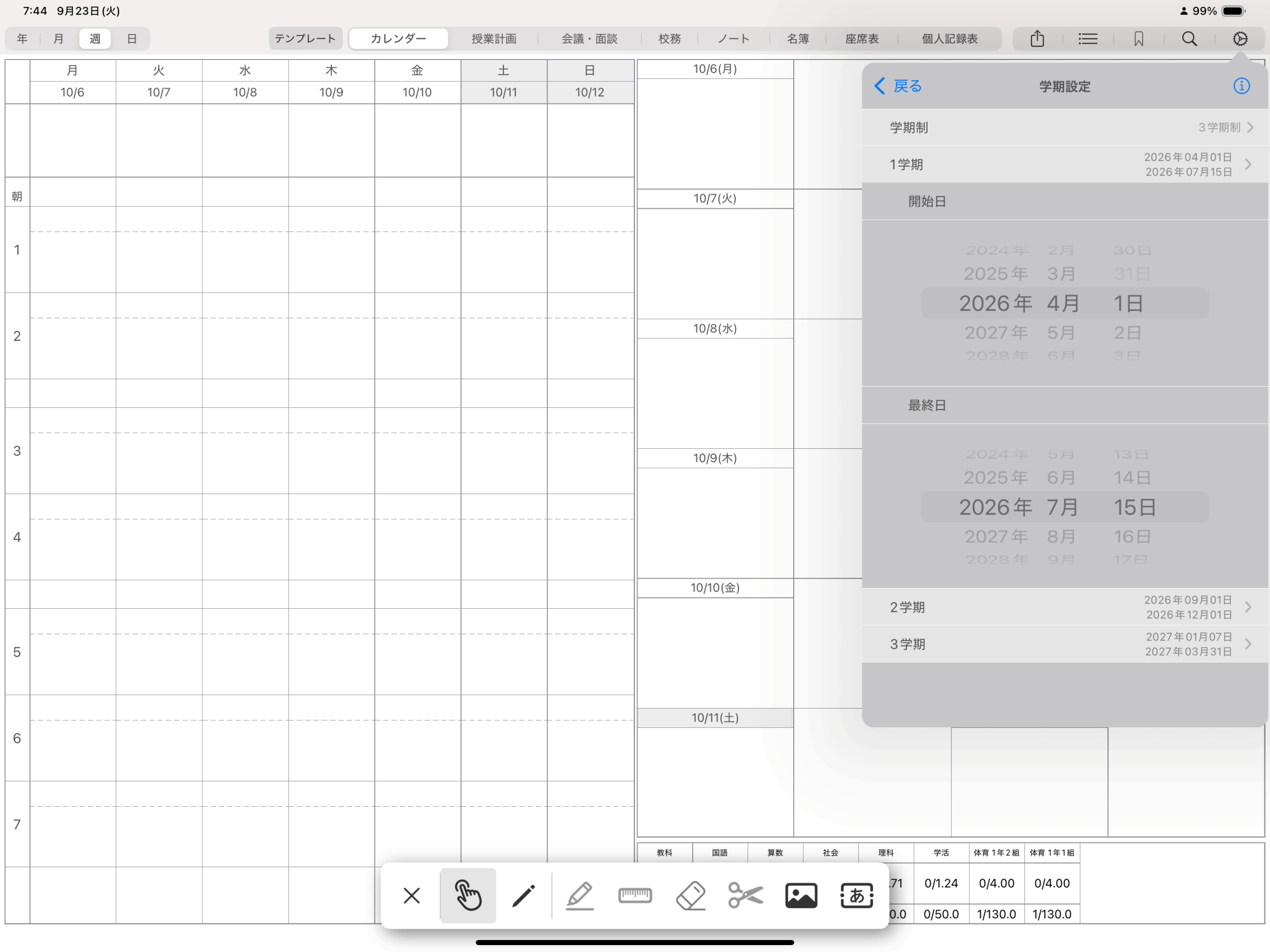Close the drawing toolbar with X
The height and width of the screenshot is (952, 1270).
[412, 894]
